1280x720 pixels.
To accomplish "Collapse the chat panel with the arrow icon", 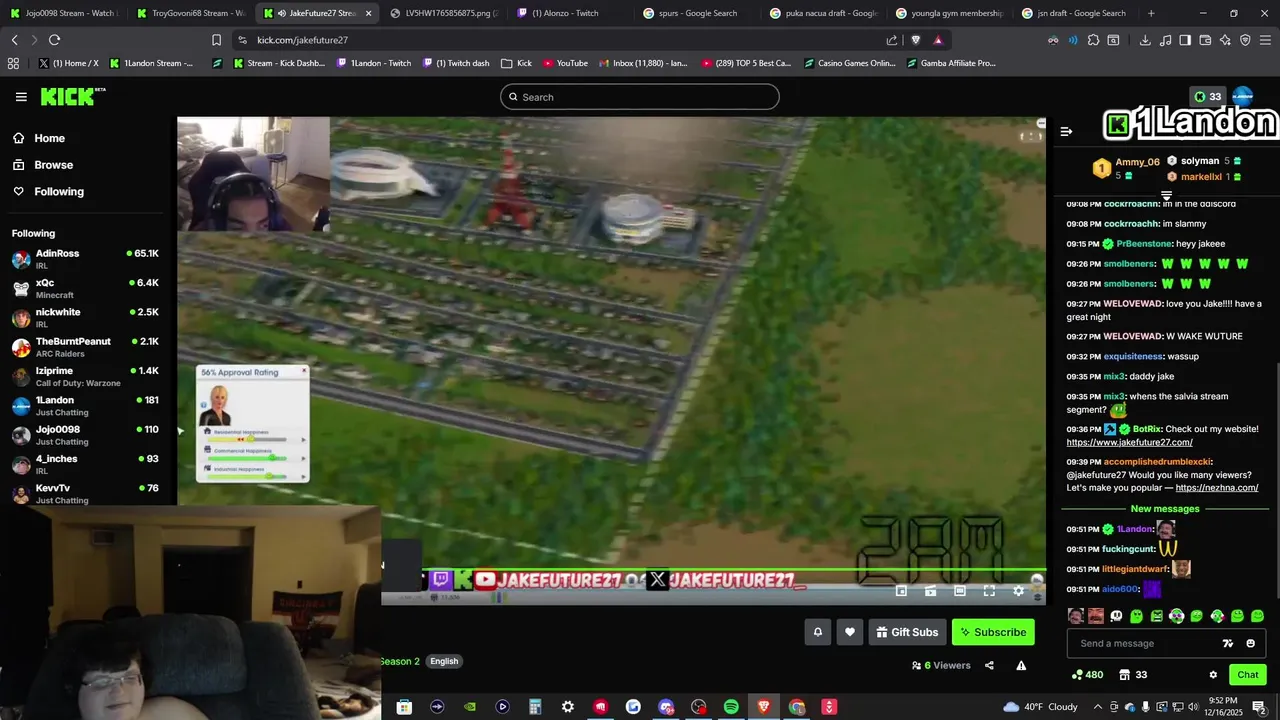I will coord(1066,131).
